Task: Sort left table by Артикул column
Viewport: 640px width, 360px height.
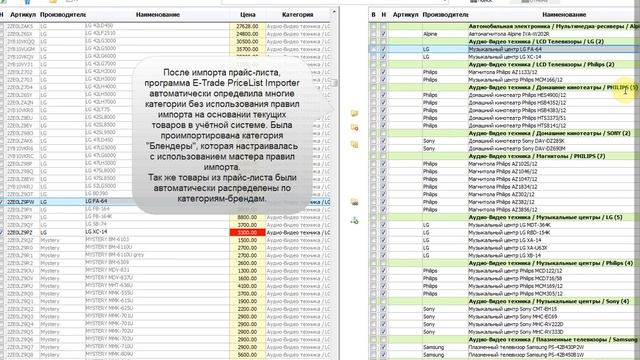Action: [23, 15]
